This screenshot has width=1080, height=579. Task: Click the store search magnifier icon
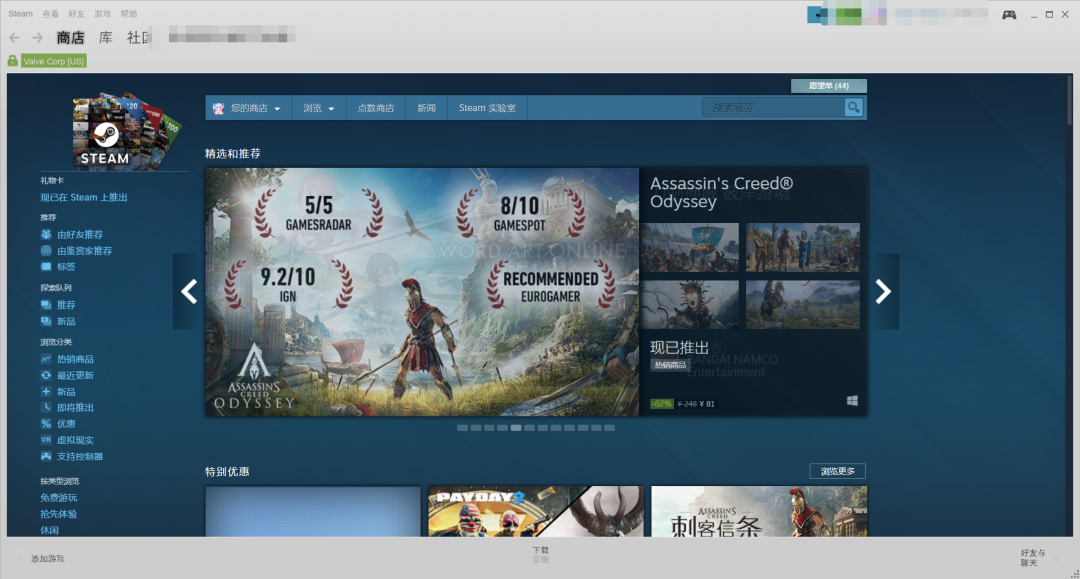[853, 107]
